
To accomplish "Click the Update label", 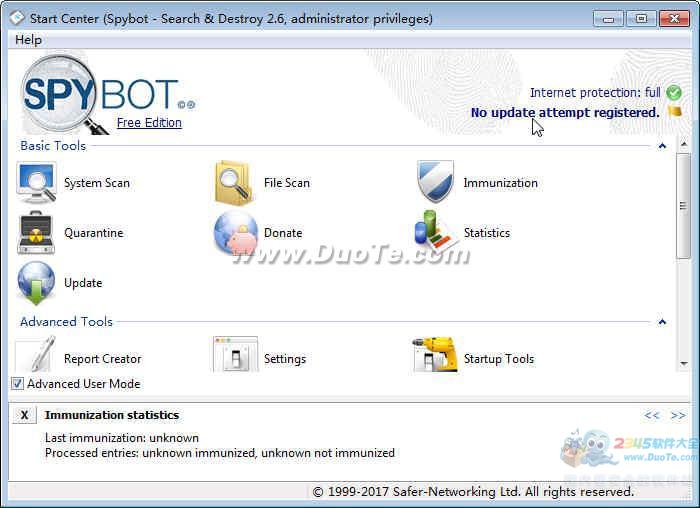I will click(83, 283).
